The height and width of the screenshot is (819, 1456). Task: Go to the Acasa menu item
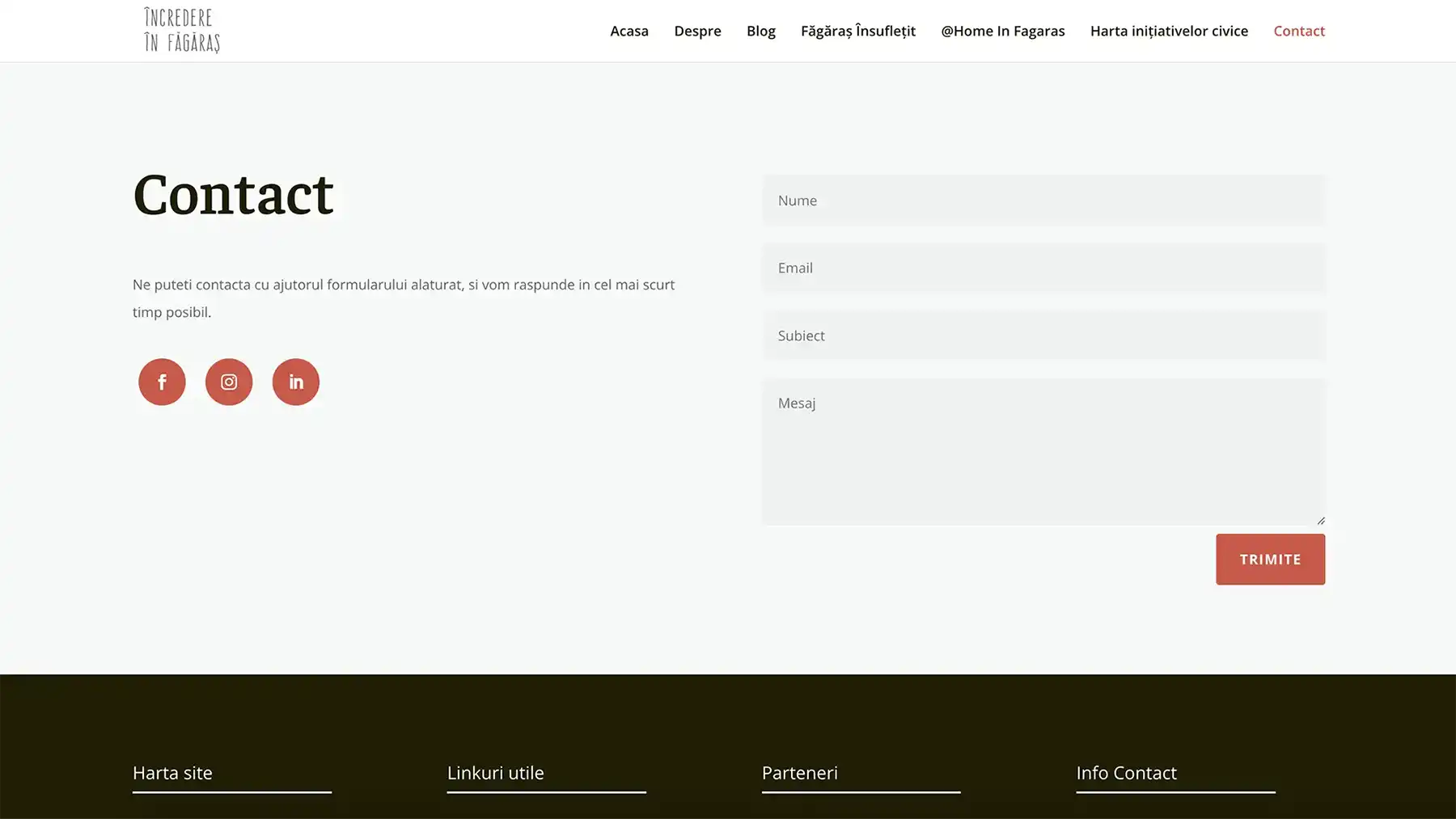click(x=629, y=31)
